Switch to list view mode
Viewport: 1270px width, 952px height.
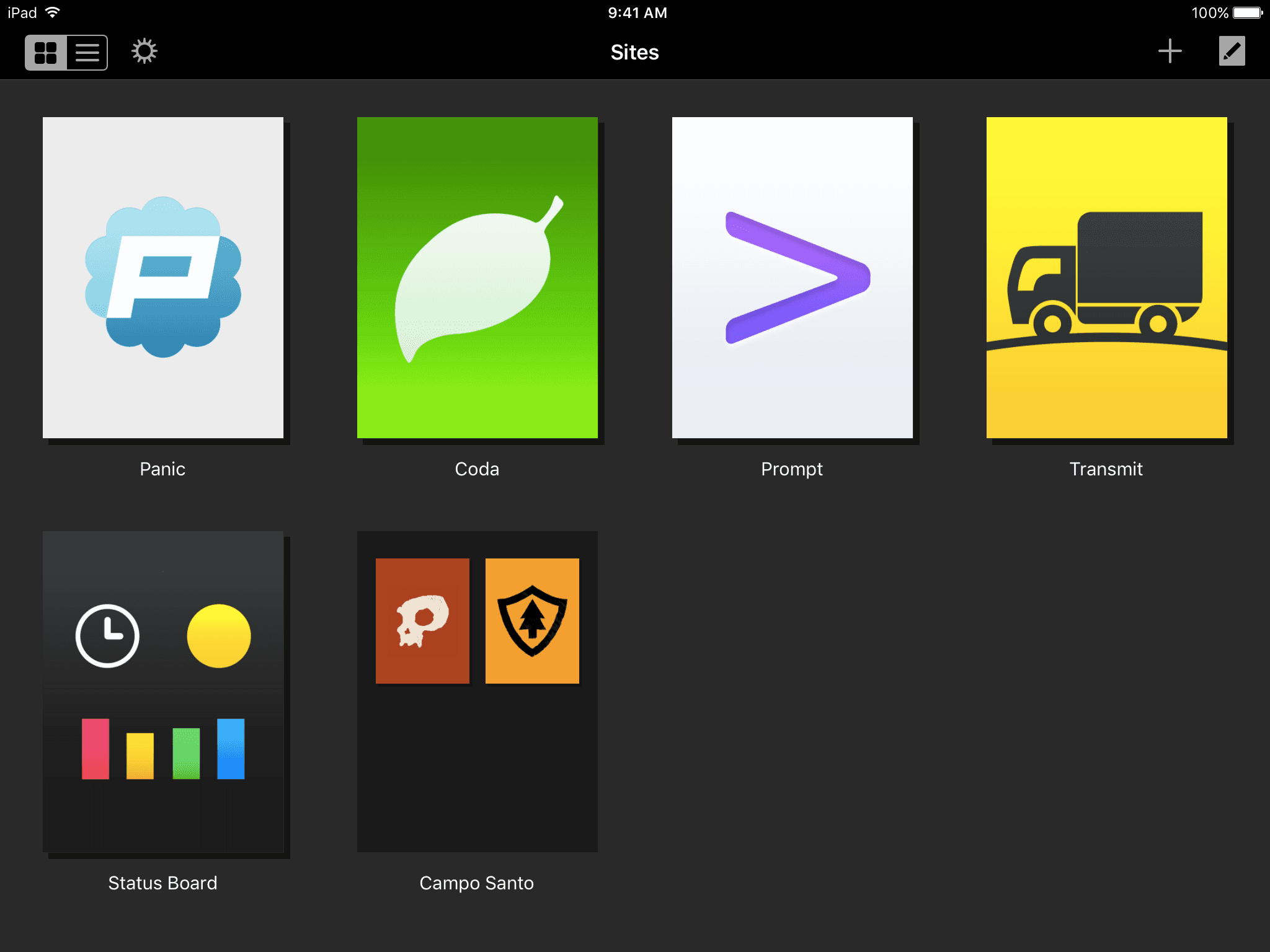pyautogui.click(x=87, y=53)
